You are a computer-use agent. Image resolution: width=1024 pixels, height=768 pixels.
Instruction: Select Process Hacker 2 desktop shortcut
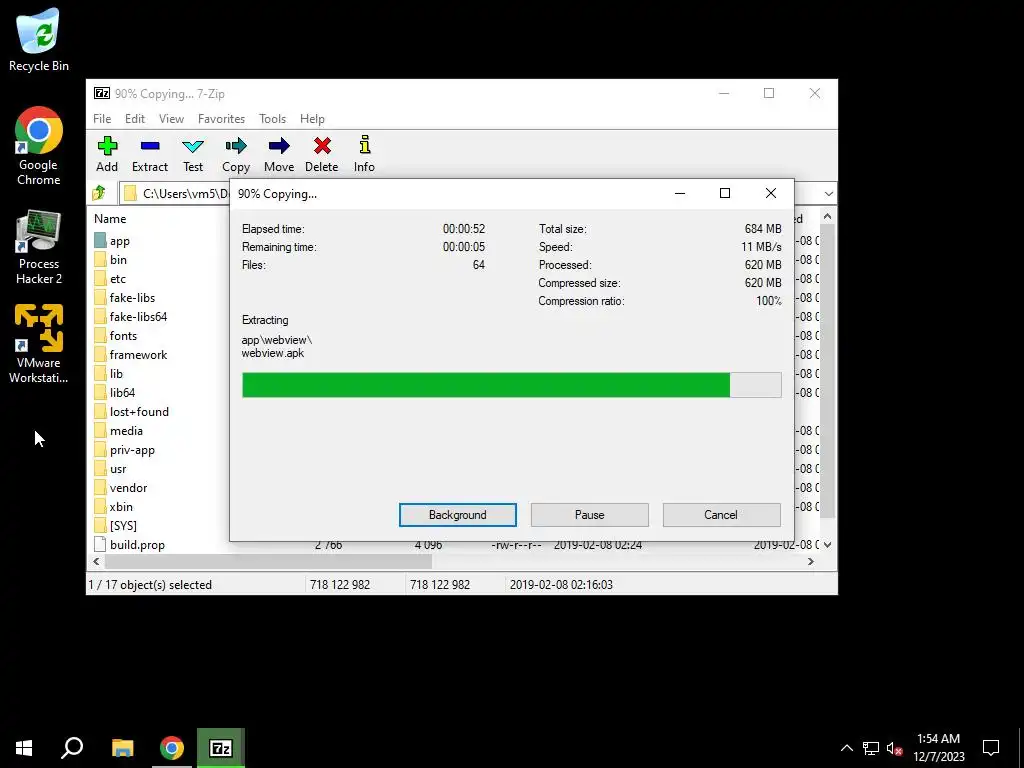point(39,248)
